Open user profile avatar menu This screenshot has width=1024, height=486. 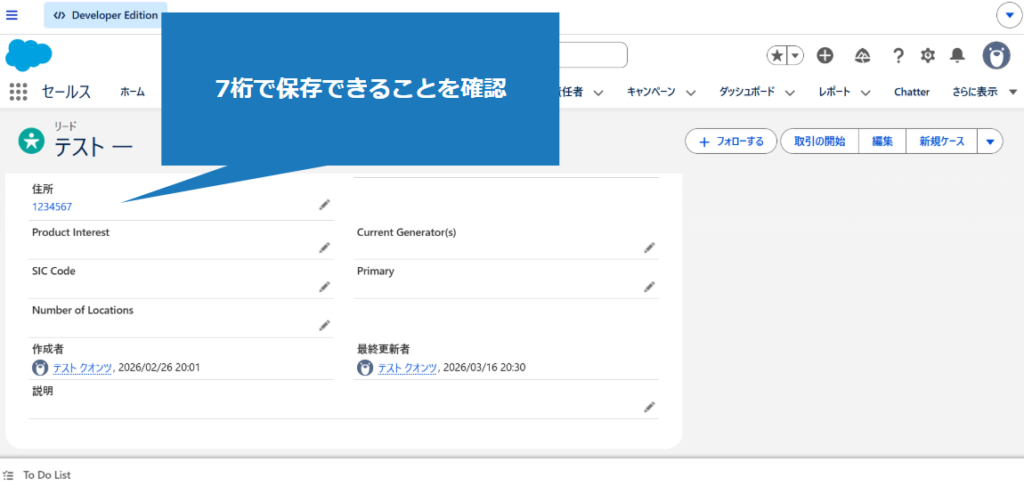(995, 56)
